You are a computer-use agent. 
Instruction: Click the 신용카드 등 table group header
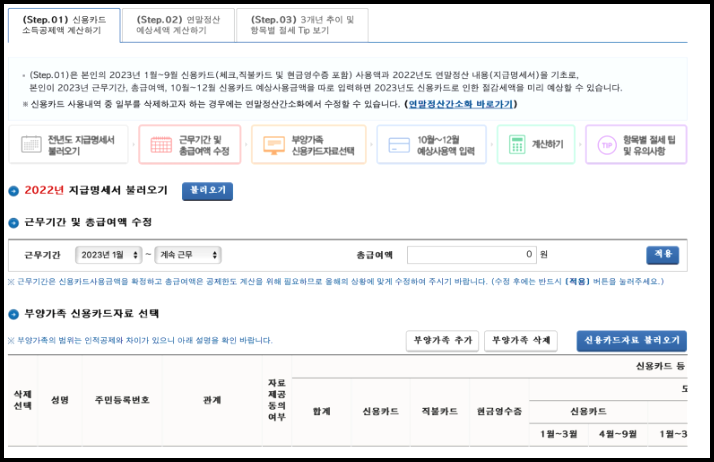pos(660,366)
